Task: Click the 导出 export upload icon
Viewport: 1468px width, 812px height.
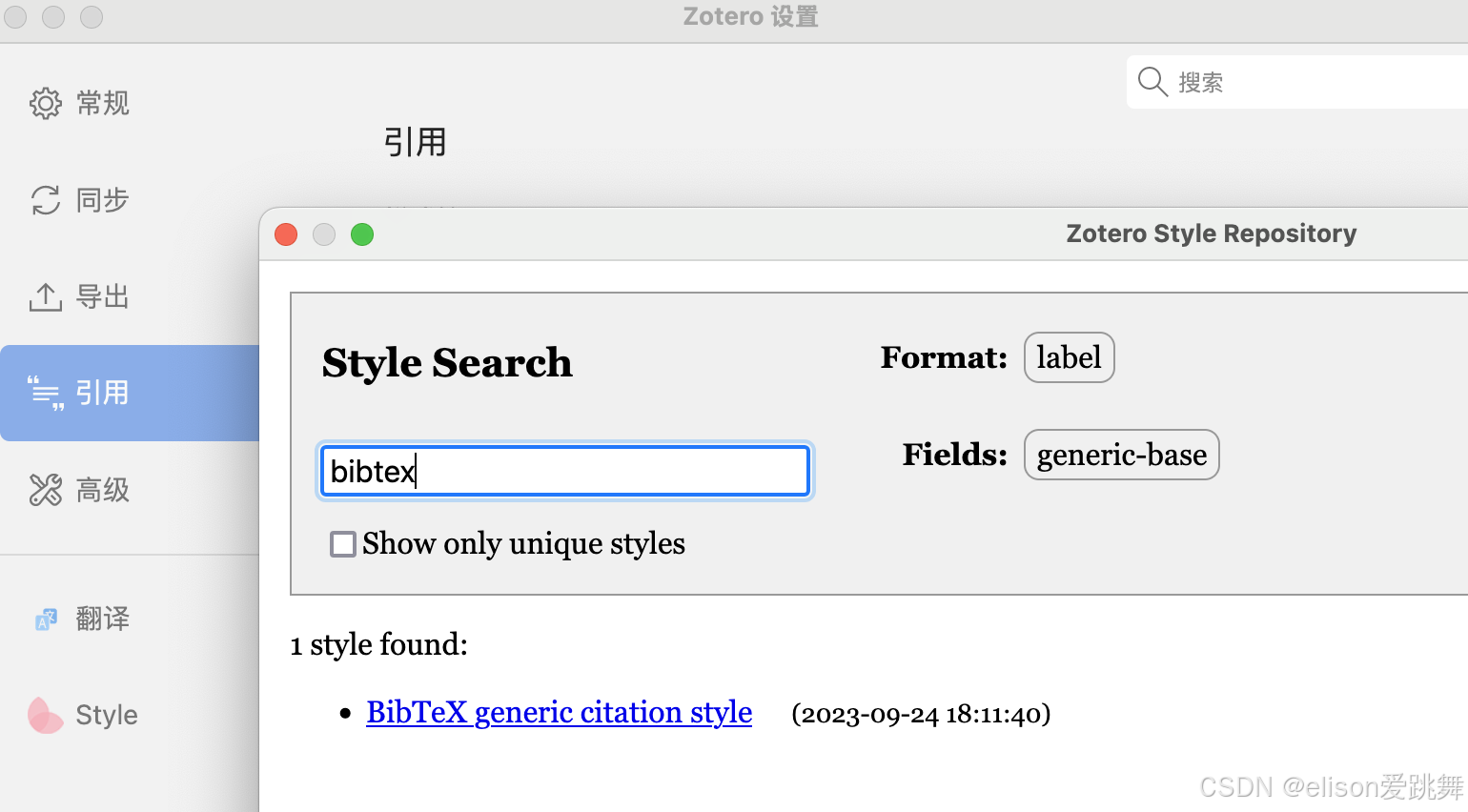Action: point(45,297)
